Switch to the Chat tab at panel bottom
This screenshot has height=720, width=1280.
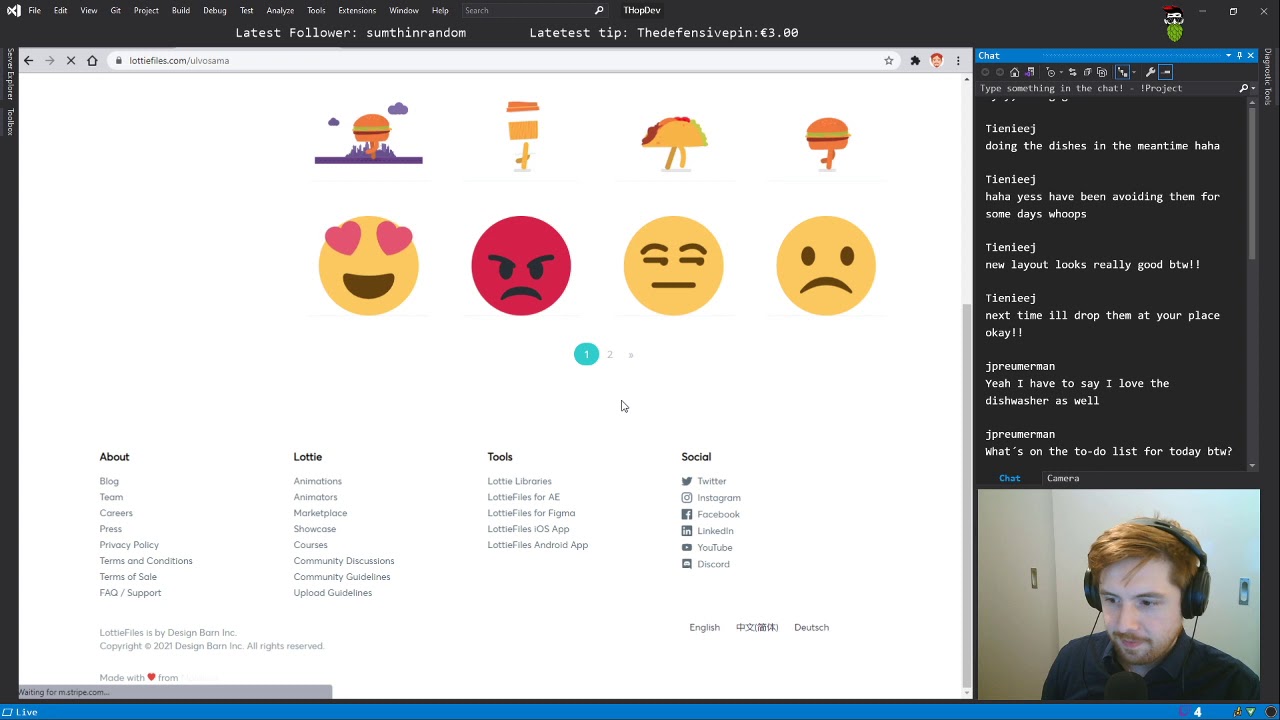(x=1010, y=478)
